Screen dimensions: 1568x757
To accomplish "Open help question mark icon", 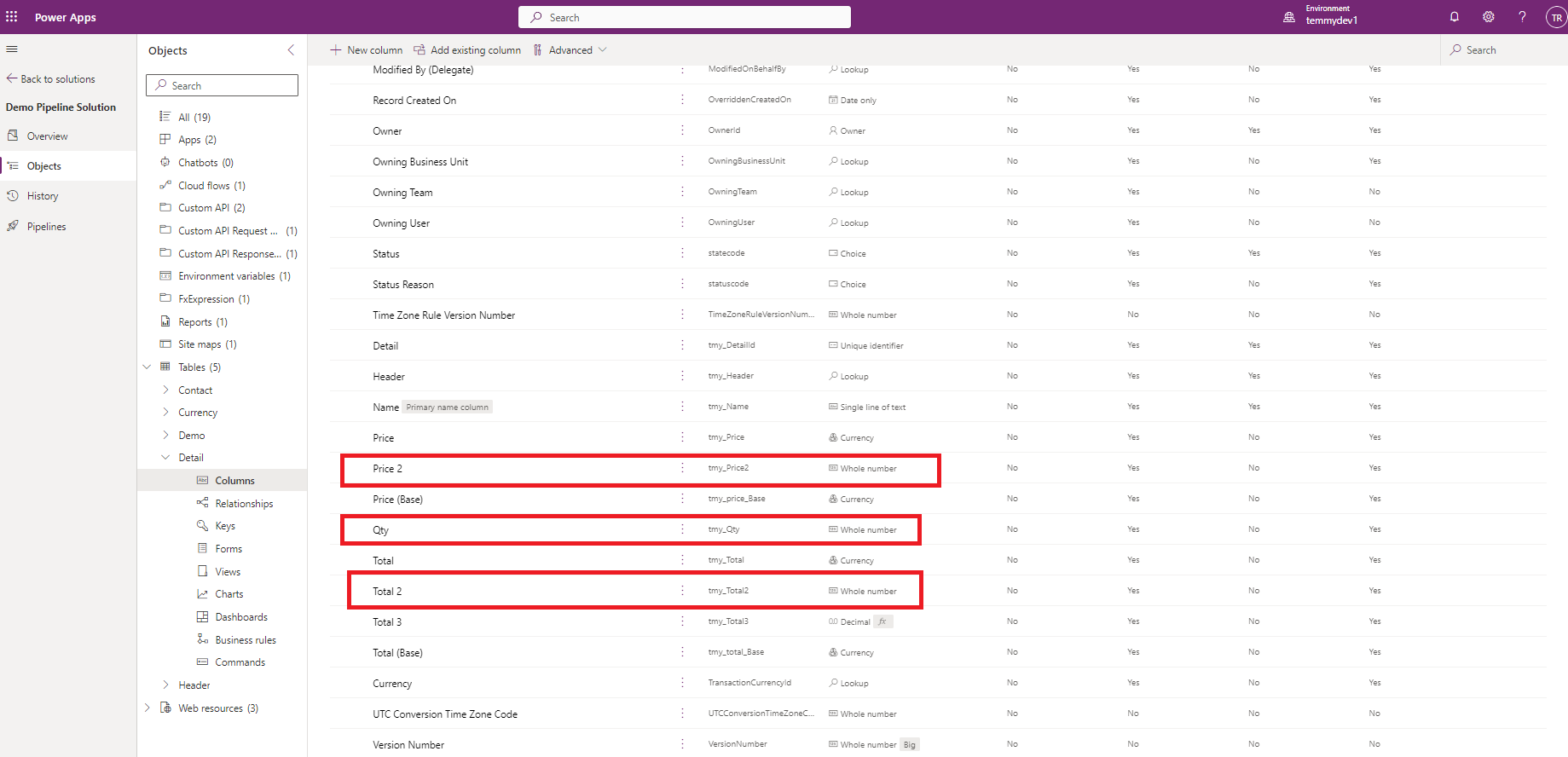I will [x=1522, y=17].
